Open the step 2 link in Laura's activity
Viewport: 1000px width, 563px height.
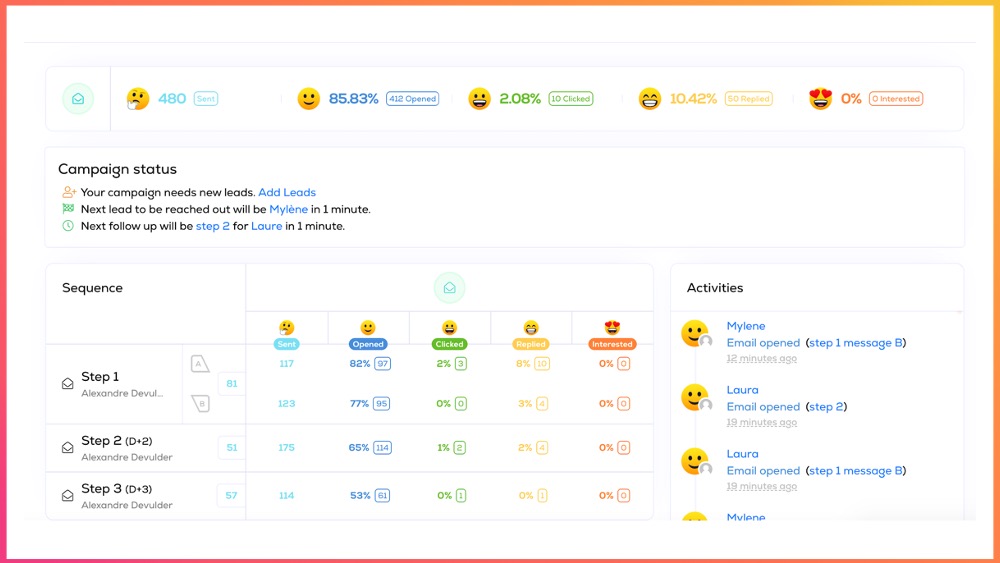(x=826, y=407)
